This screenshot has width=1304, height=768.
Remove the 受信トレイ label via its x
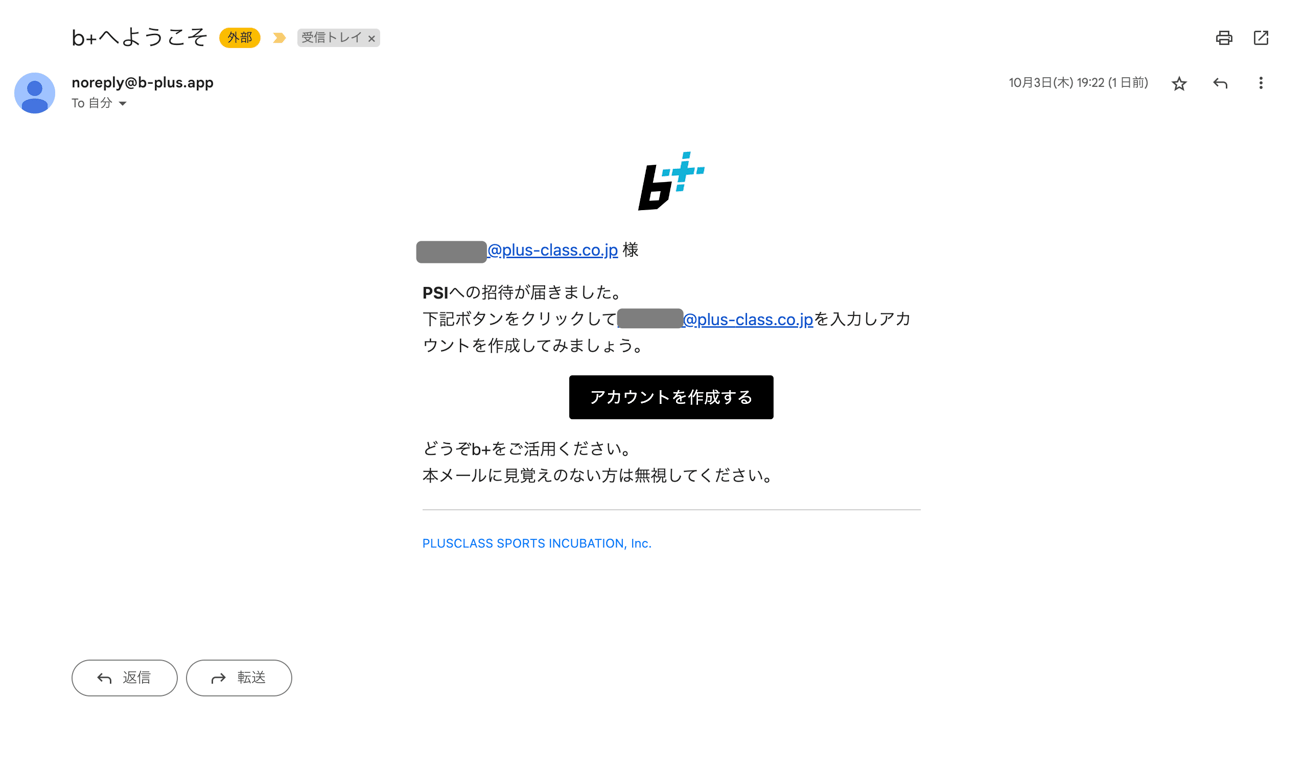pyautogui.click(x=372, y=39)
